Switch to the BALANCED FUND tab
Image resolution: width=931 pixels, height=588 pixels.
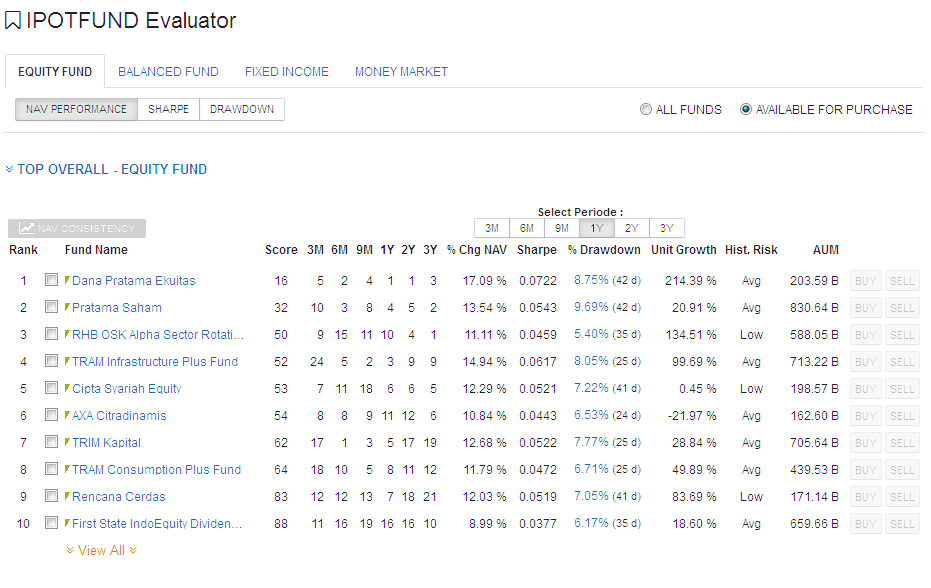[x=168, y=72]
